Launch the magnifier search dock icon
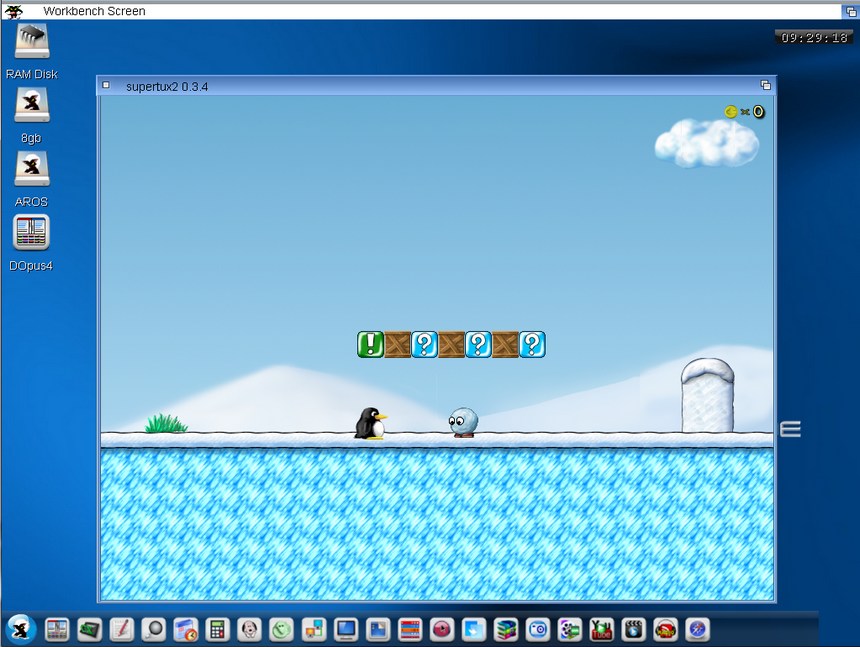 click(153, 629)
